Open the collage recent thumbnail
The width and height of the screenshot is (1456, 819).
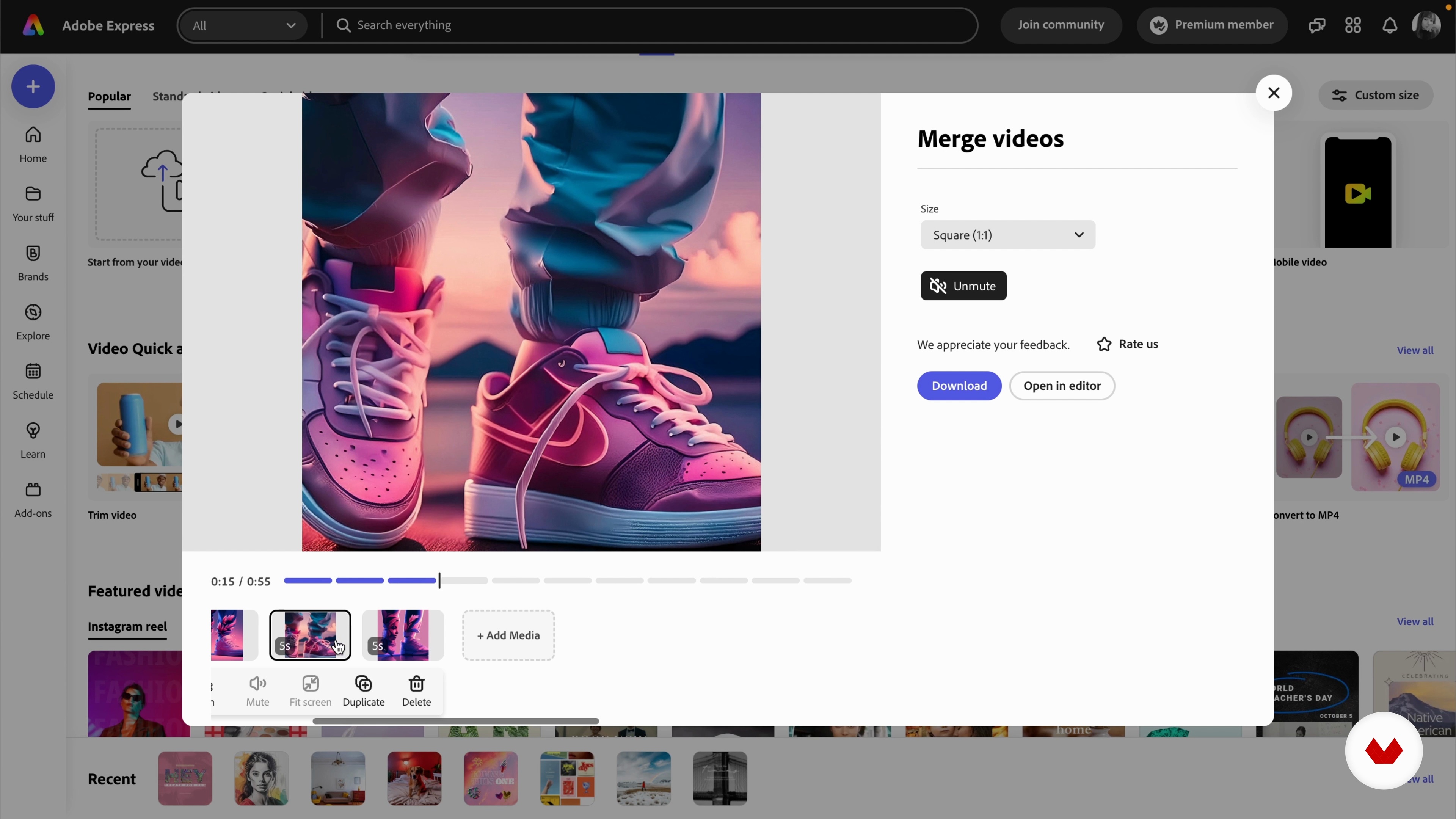(567, 778)
